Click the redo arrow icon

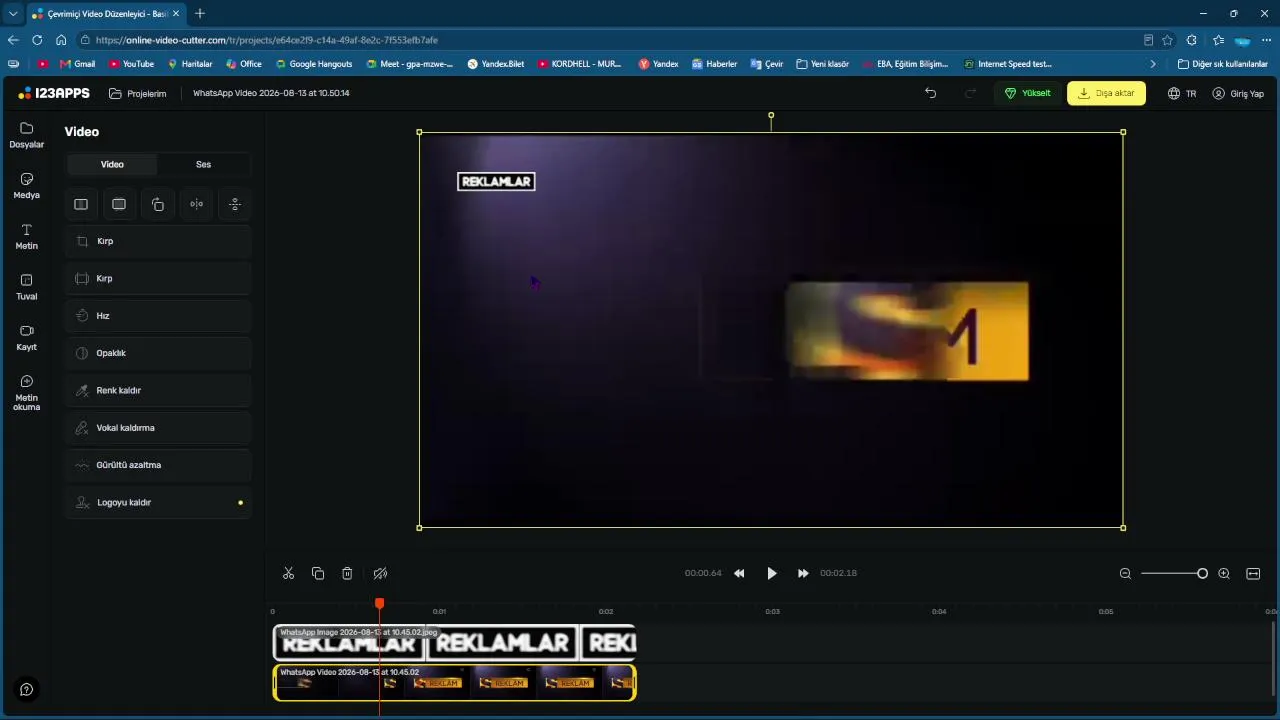[970, 93]
